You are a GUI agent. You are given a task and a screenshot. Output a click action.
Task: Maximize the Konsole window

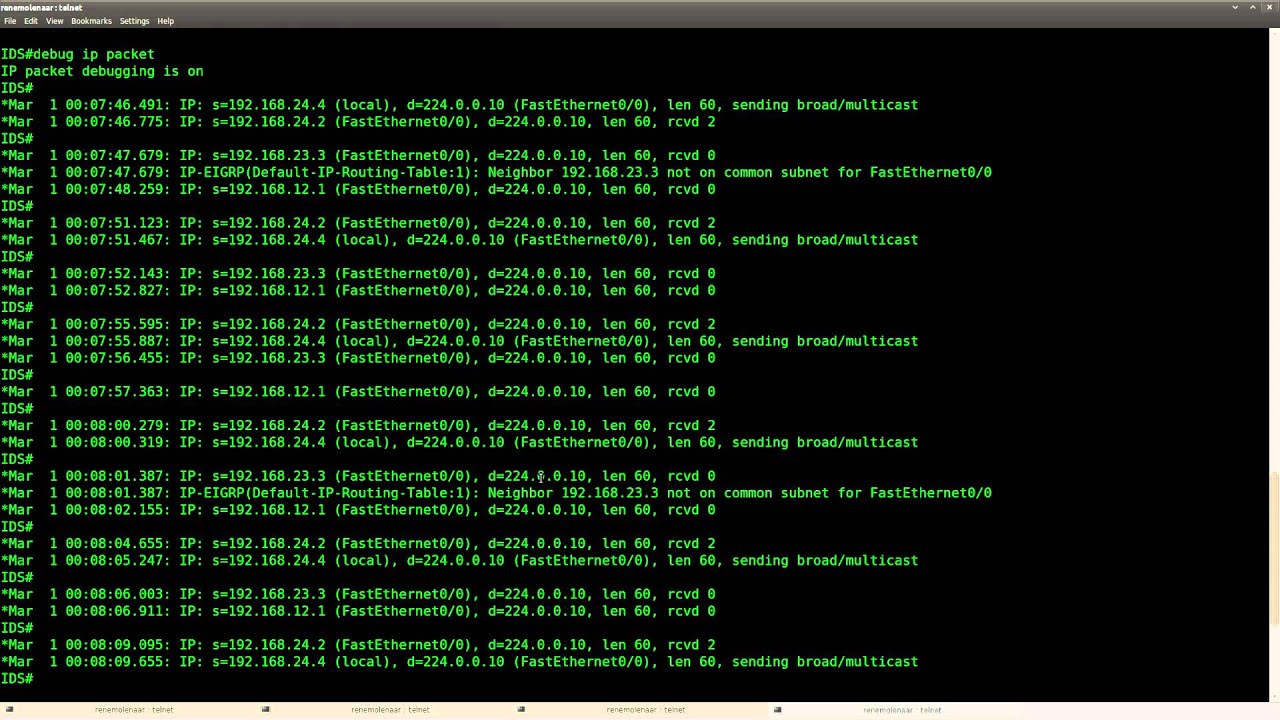click(x=1252, y=7)
